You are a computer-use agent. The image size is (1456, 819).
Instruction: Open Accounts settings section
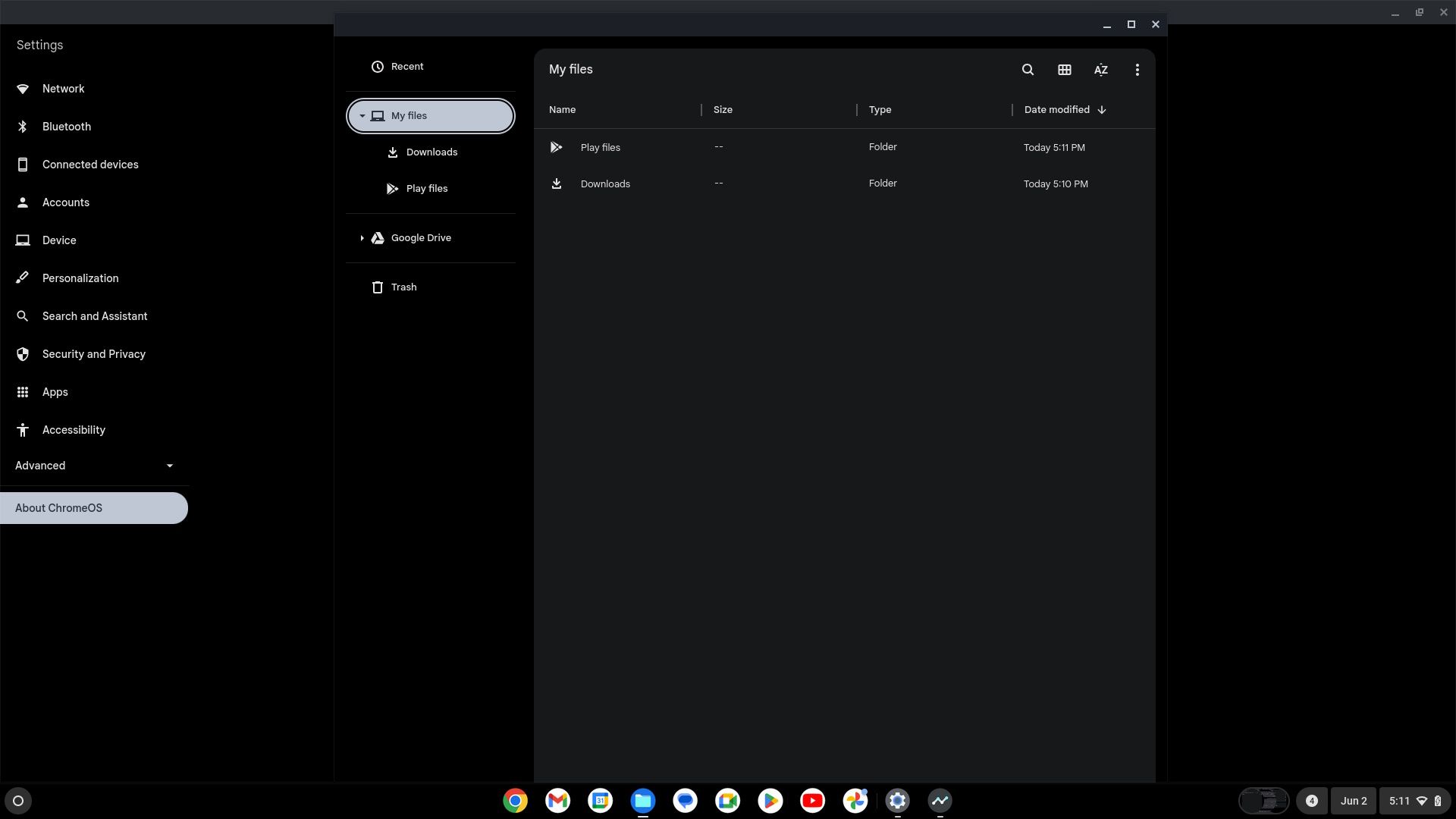(x=94, y=202)
